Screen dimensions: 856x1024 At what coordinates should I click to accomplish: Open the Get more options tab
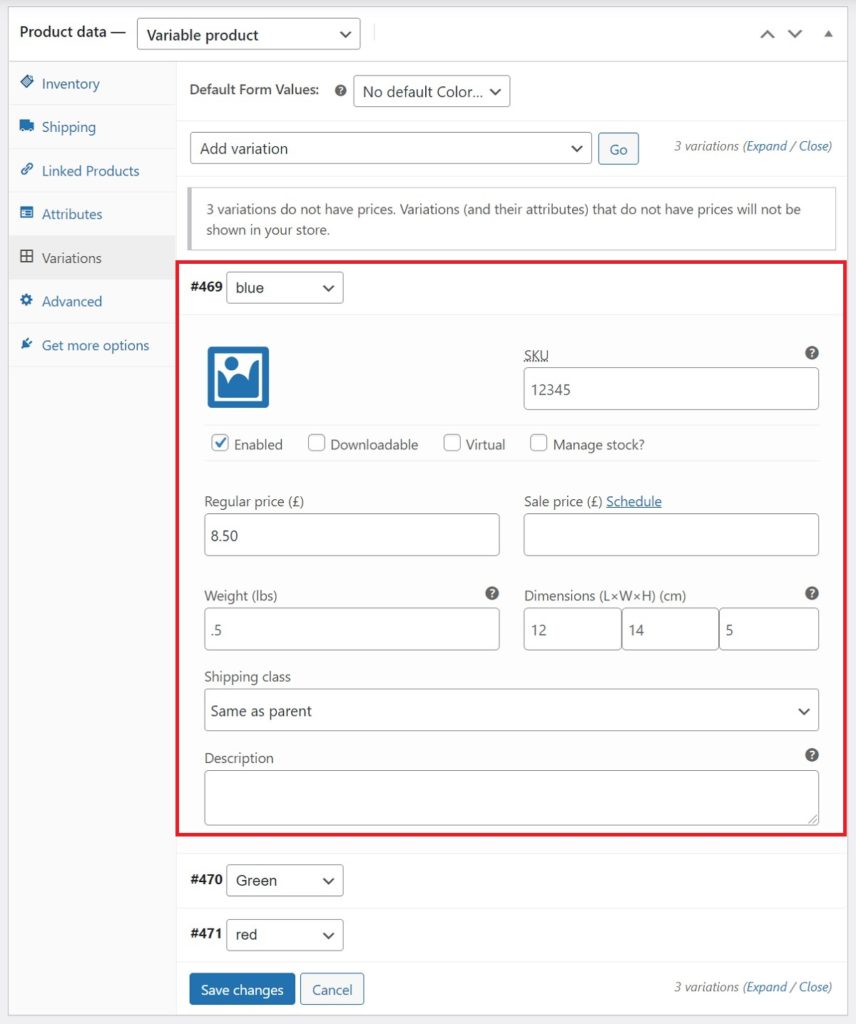(92, 345)
